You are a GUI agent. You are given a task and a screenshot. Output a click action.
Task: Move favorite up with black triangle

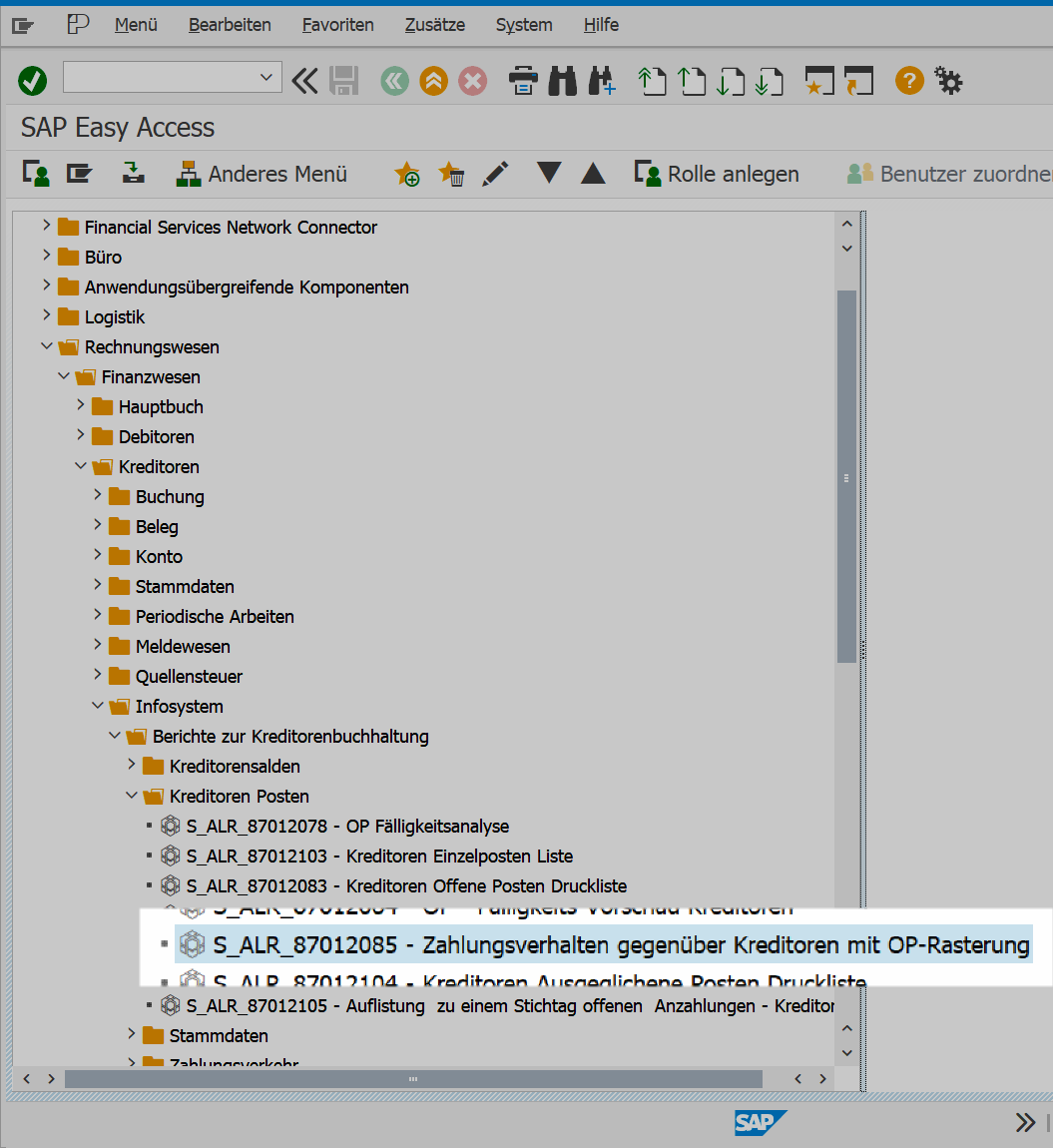(593, 174)
